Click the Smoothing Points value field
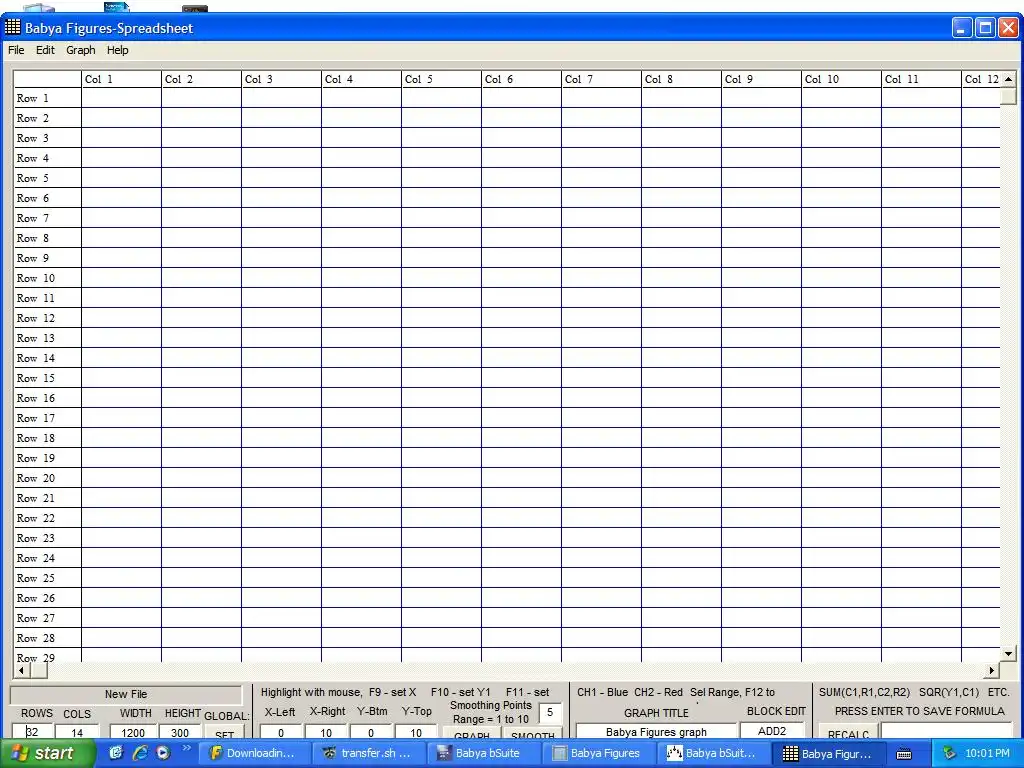Image resolution: width=1024 pixels, height=768 pixels. pyautogui.click(x=550, y=712)
